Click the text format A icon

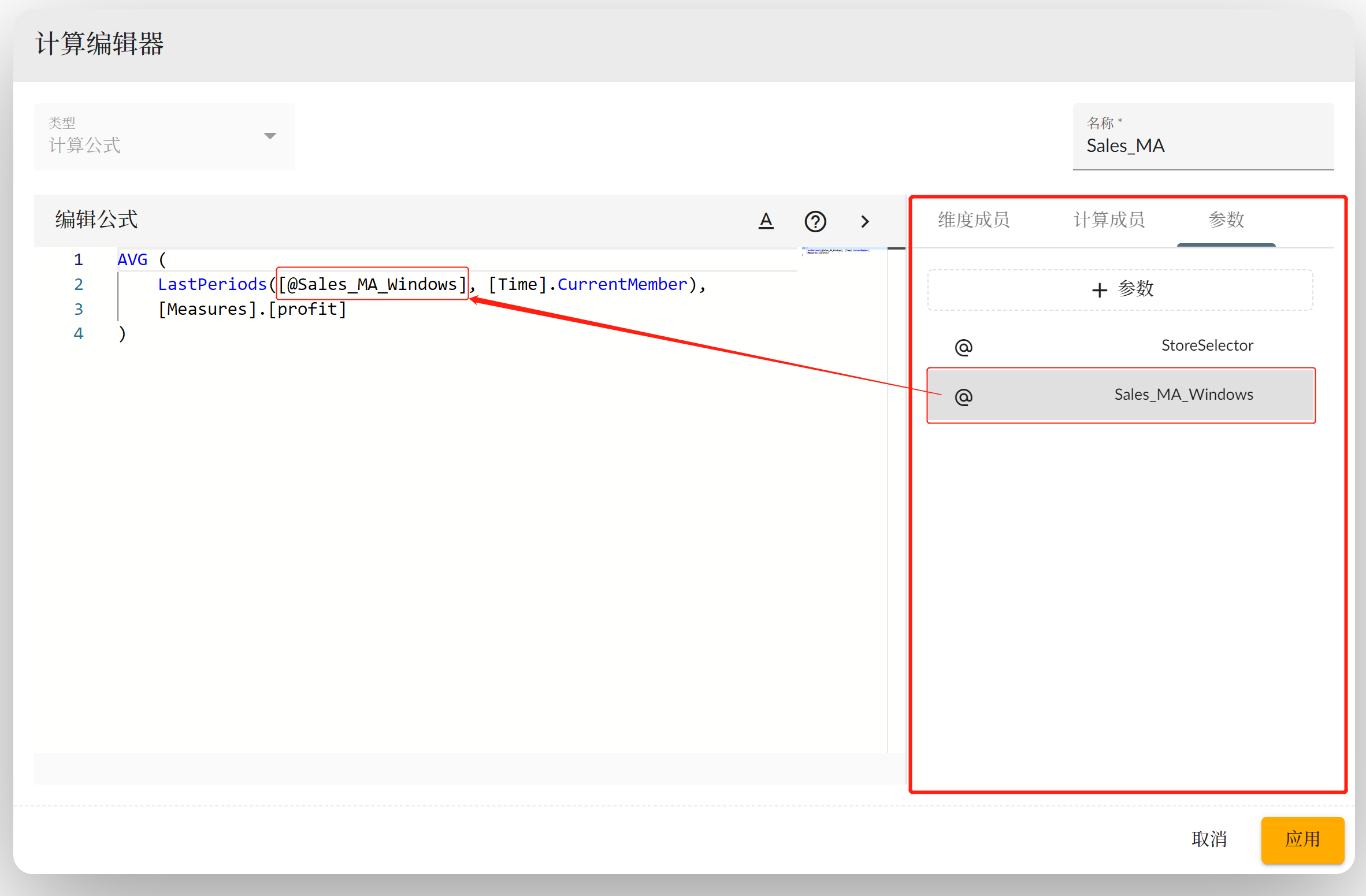click(766, 221)
